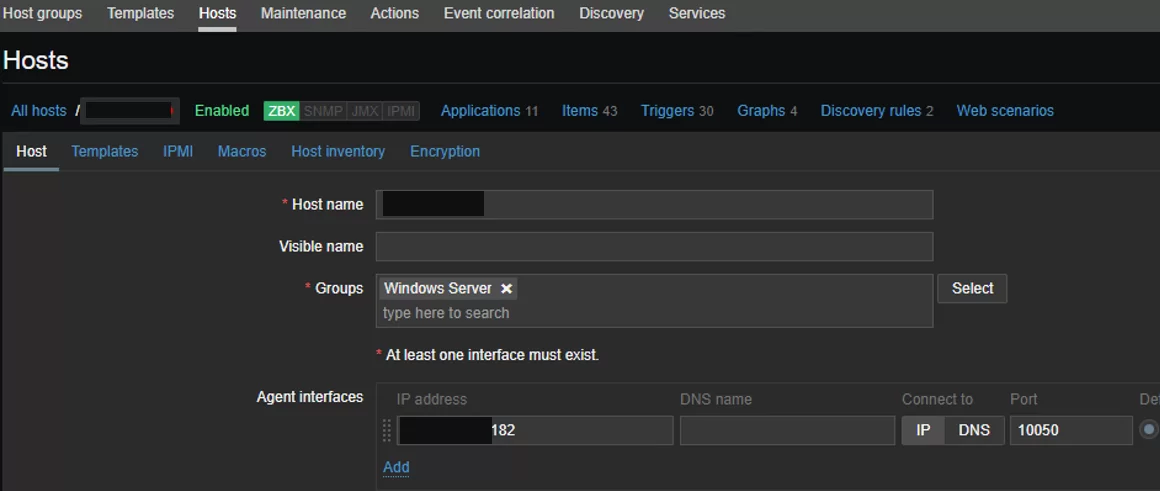This screenshot has width=1160, height=491.
Task: Click the SNMP availability badge
Action: click(x=322, y=111)
